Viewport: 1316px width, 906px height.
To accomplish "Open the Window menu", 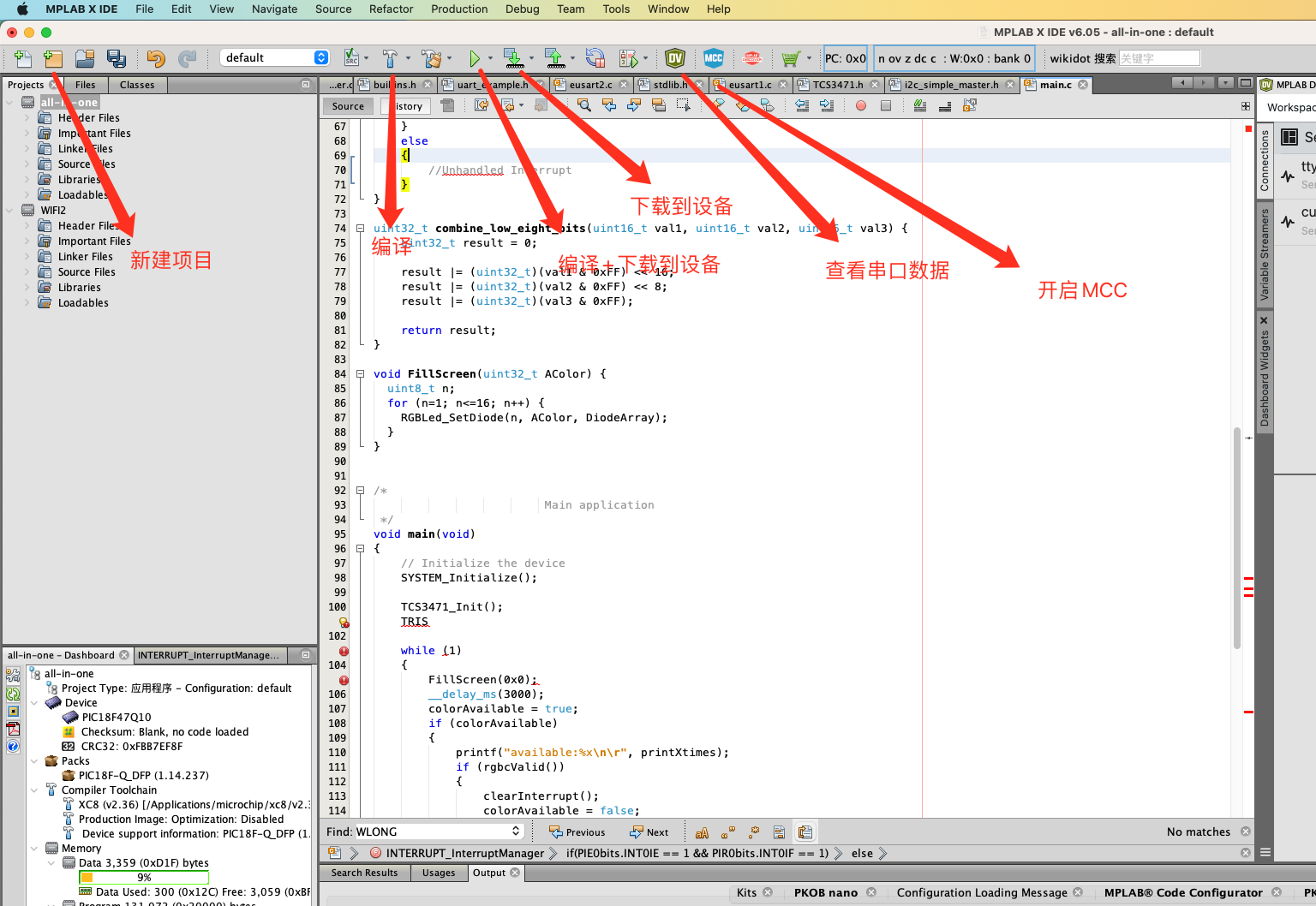I will tap(668, 9).
